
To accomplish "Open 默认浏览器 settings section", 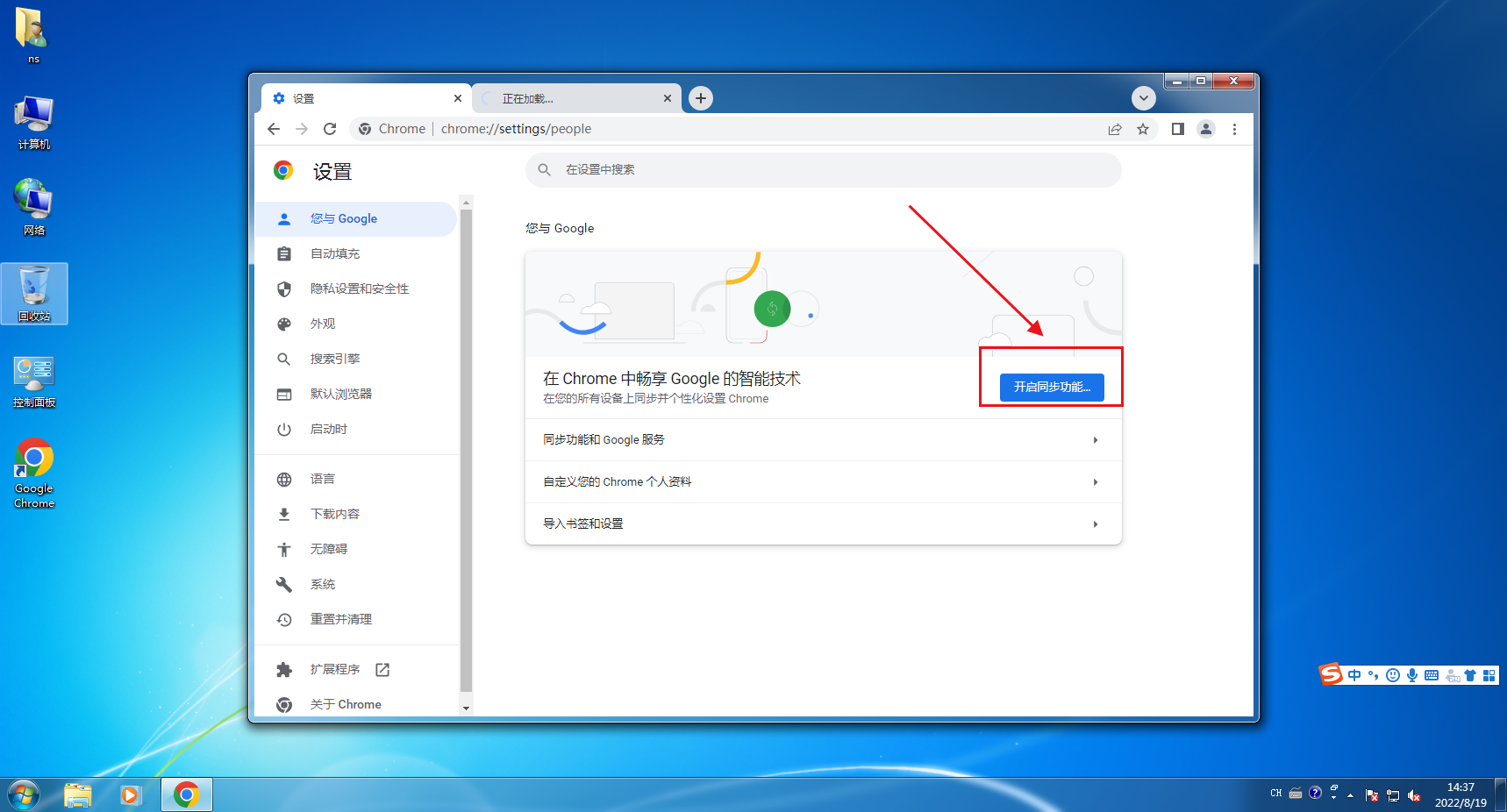I will pyautogui.click(x=356, y=395).
